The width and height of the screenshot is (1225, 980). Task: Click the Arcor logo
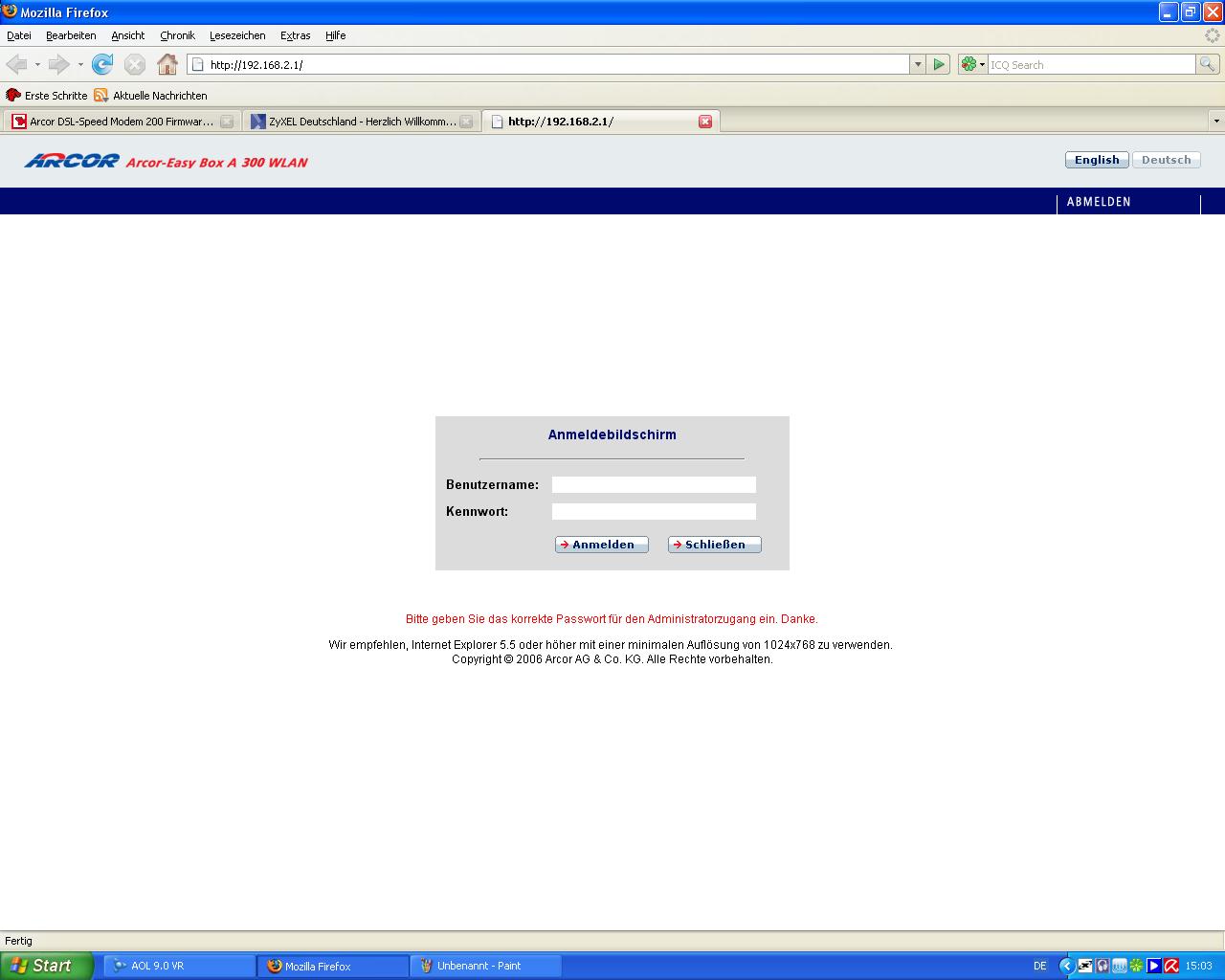(x=72, y=161)
